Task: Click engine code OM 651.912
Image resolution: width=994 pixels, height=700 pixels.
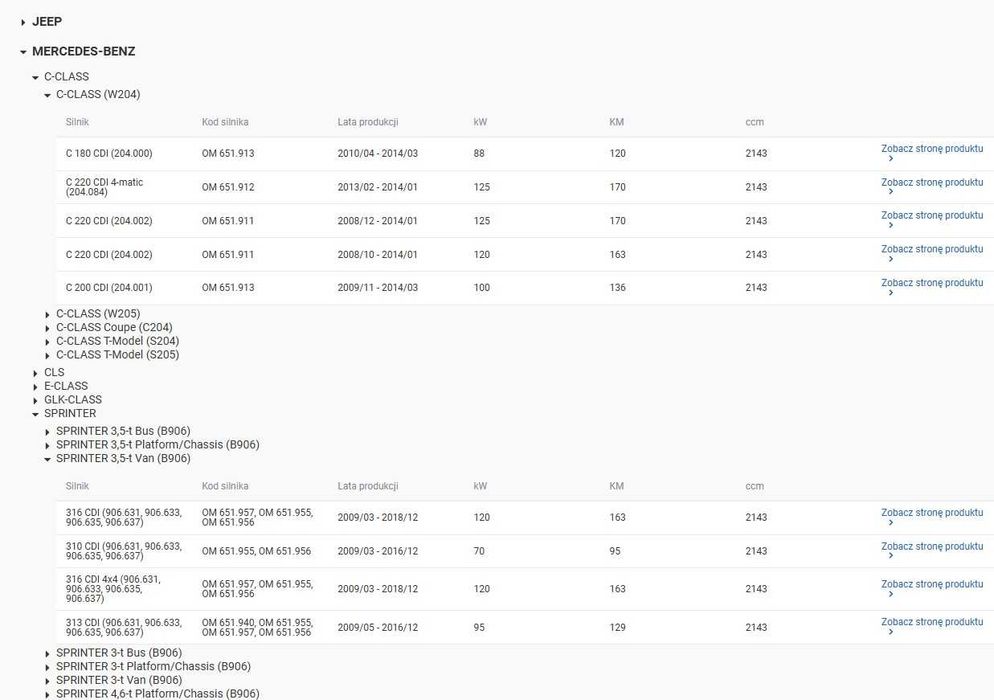Action: click(228, 187)
